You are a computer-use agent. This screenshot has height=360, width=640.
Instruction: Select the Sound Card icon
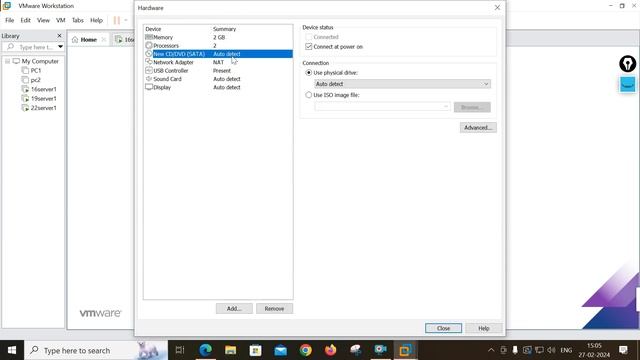coord(149,79)
